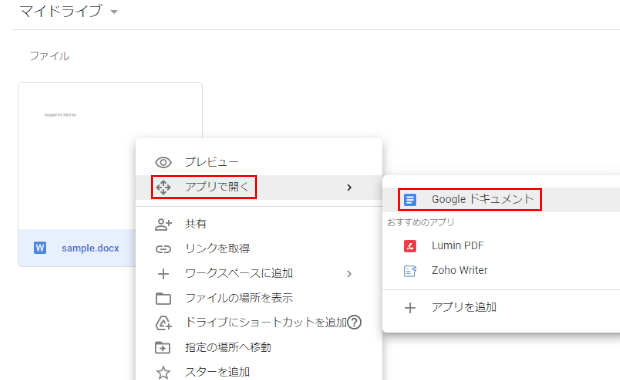Open with Zoho Writer
This screenshot has height=380, width=620.
(x=501, y=271)
